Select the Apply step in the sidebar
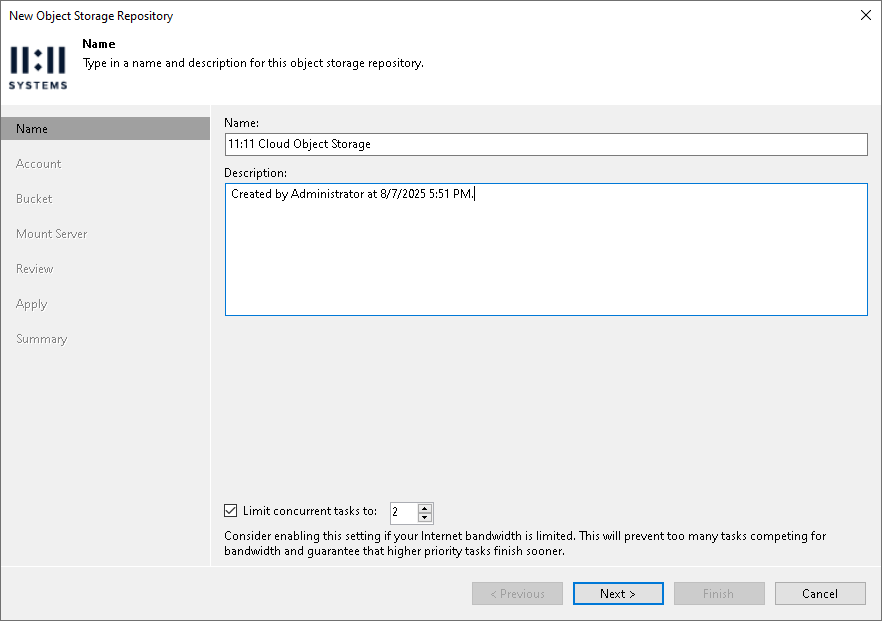This screenshot has height=621, width=882. click(x=32, y=304)
